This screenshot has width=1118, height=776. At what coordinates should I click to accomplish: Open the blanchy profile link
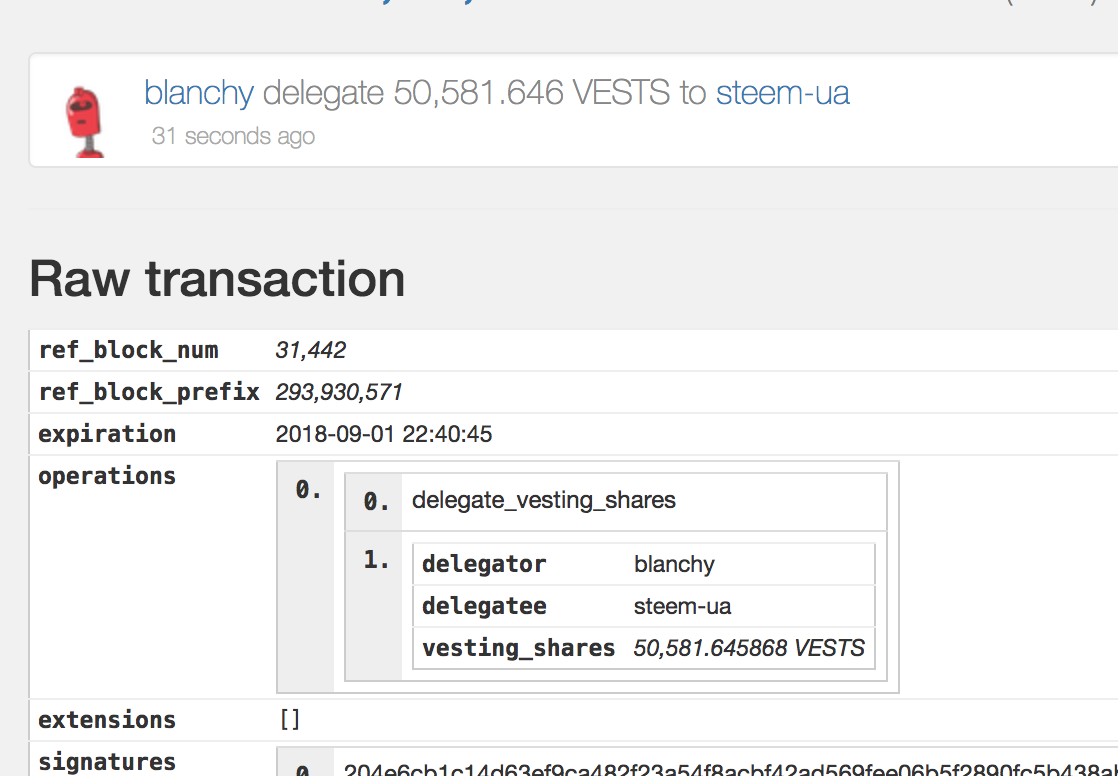point(198,93)
